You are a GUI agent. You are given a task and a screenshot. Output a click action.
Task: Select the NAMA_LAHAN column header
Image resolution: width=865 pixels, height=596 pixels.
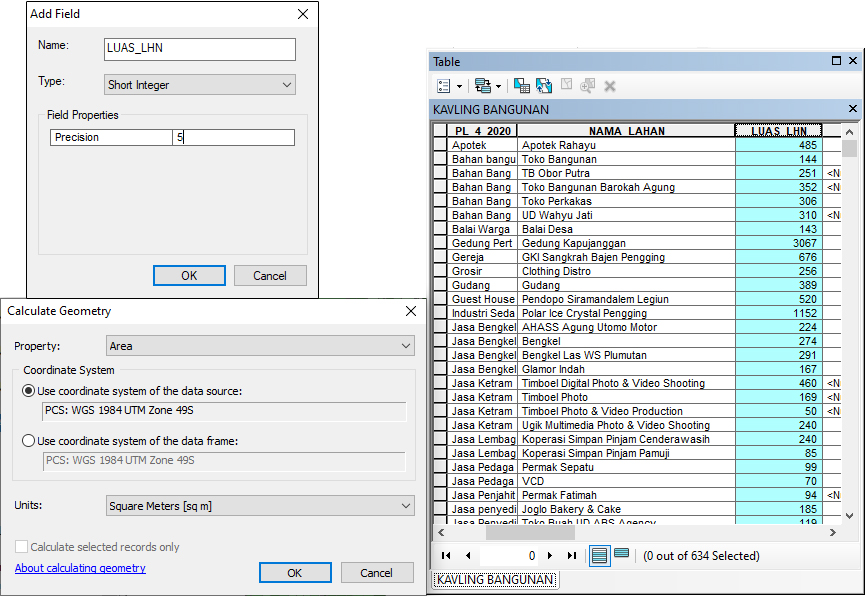click(626, 131)
